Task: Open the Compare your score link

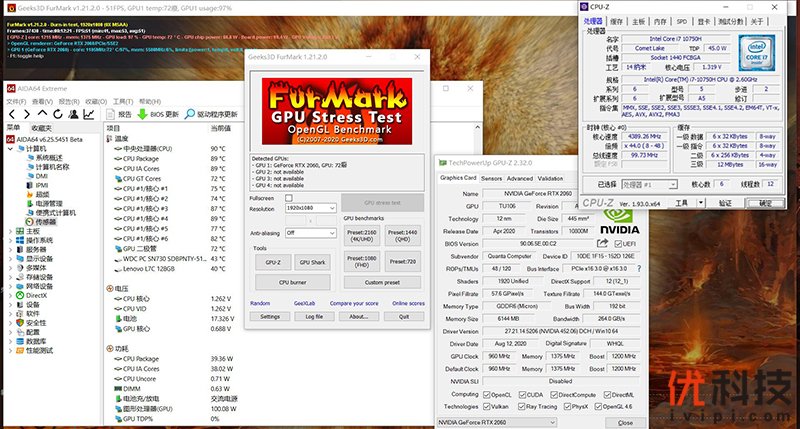Action: pos(353,303)
